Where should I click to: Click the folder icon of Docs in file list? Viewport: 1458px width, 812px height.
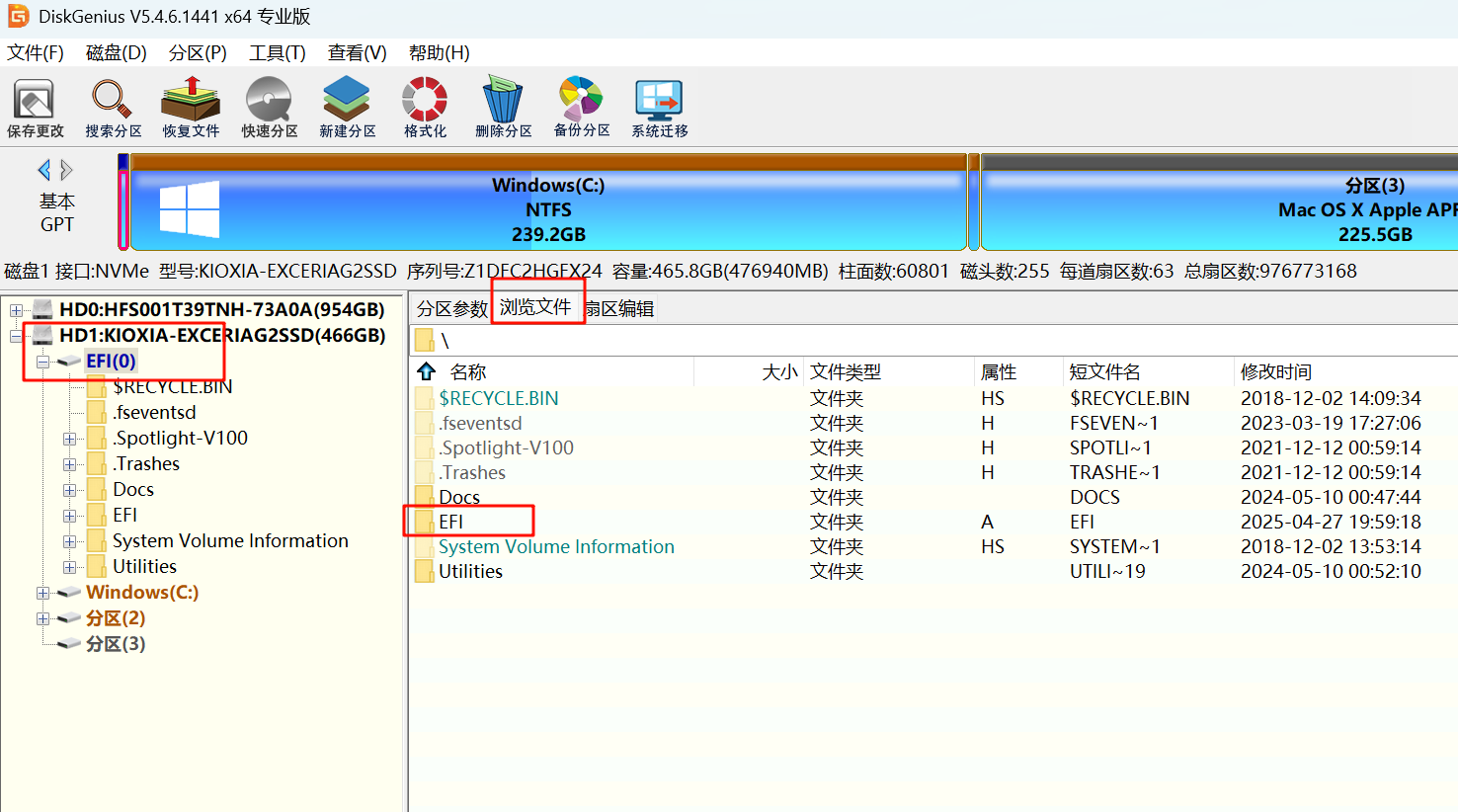425,497
